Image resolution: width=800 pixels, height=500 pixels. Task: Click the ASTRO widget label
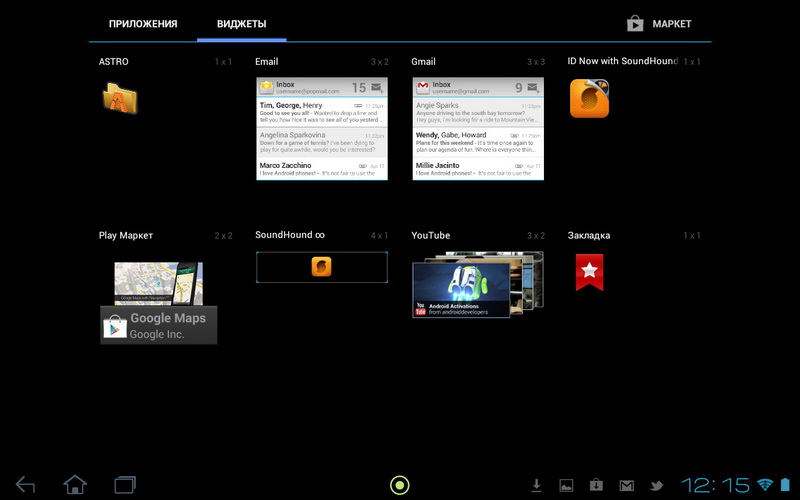click(x=113, y=62)
